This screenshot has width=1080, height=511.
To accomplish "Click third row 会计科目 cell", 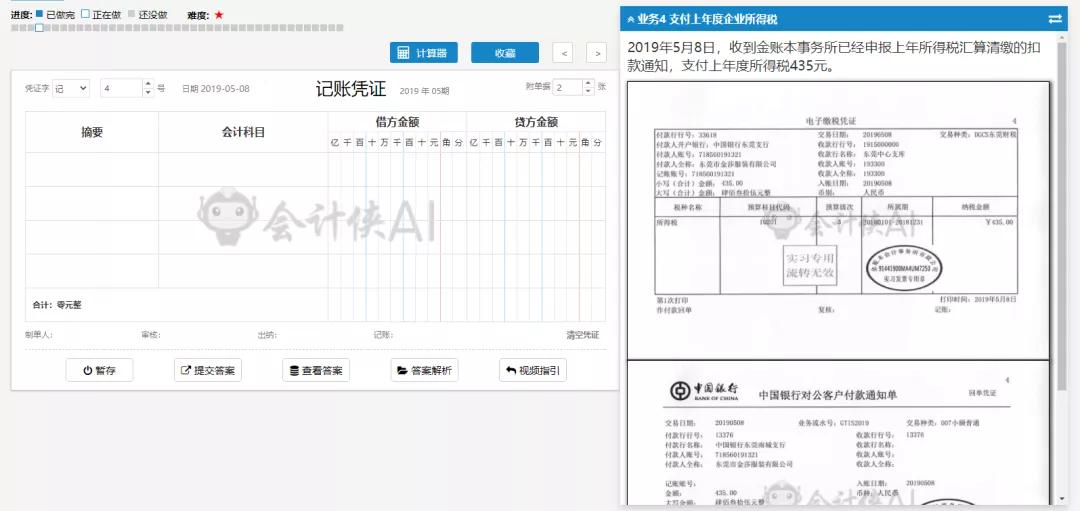I will [243, 237].
